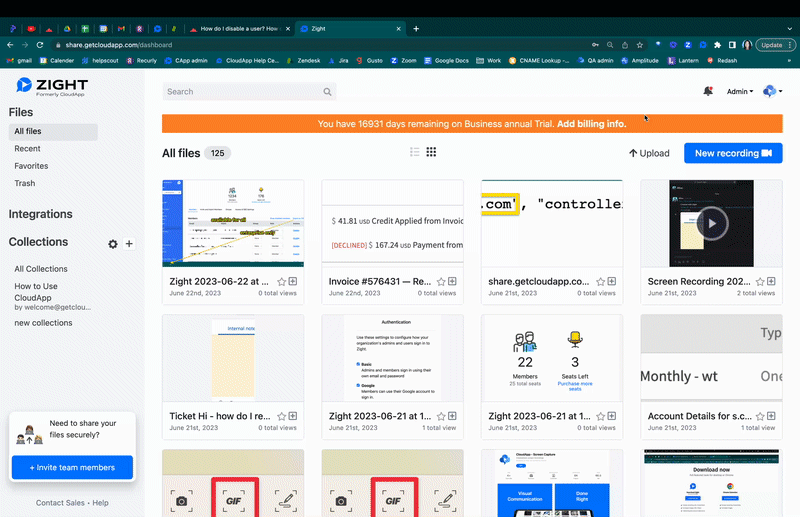Add share.getcloudapp.co... file to collection

point(612,281)
